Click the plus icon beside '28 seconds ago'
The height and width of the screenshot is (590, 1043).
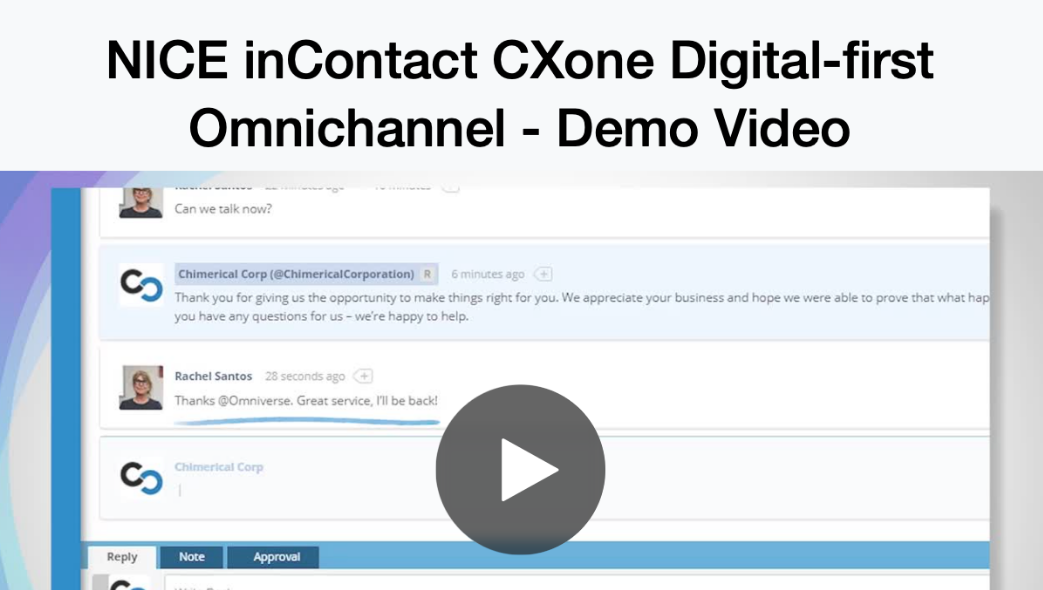[364, 376]
